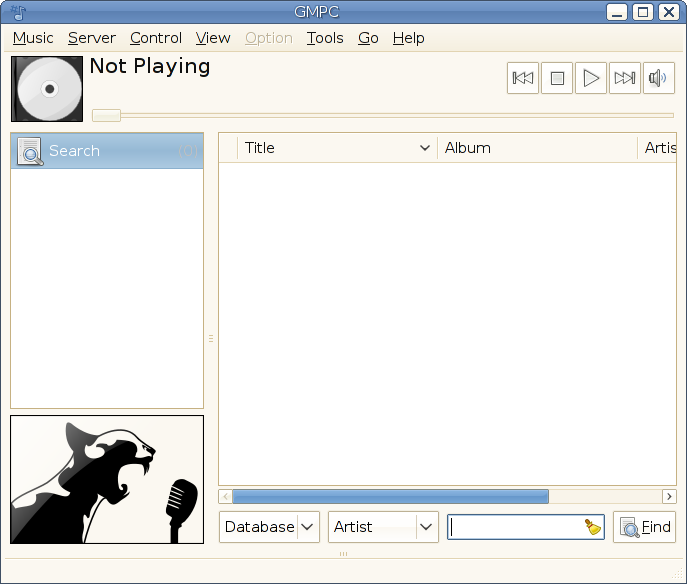Click the Title column sort arrow
Viewport: 687px width, 584px height.
[x=425, y=148]
